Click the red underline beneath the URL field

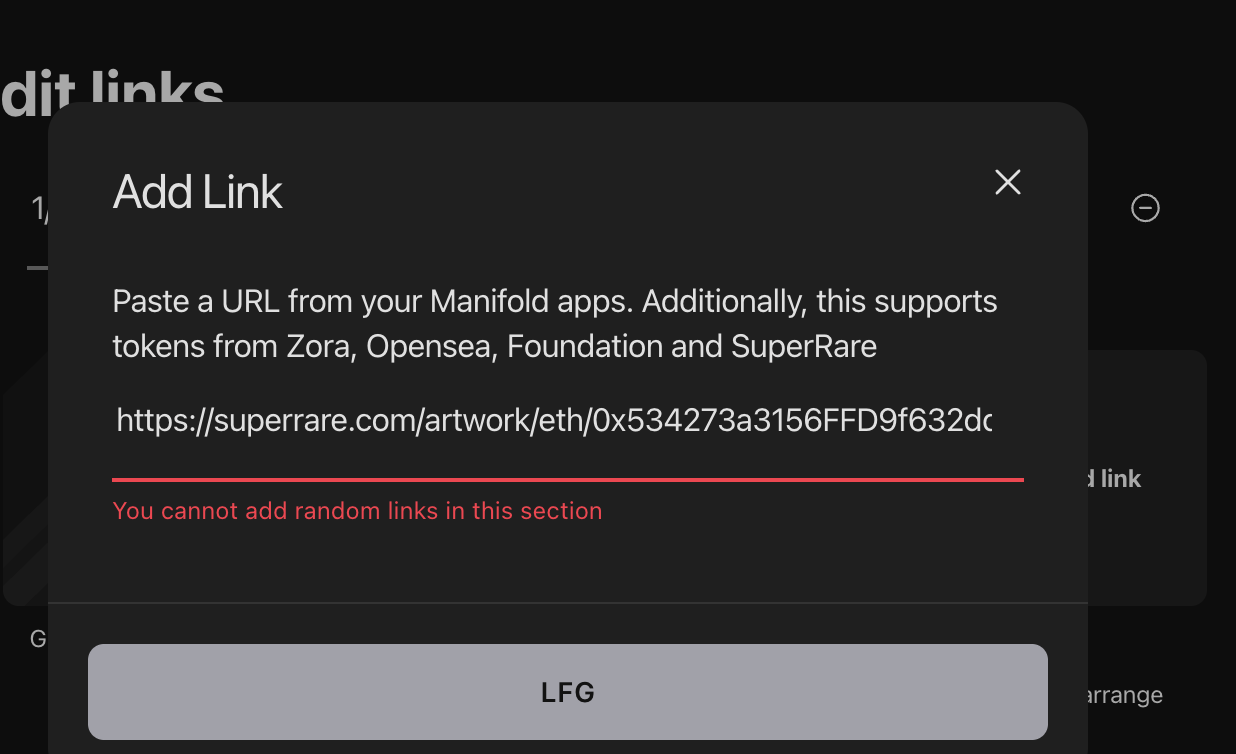(568, 480)
